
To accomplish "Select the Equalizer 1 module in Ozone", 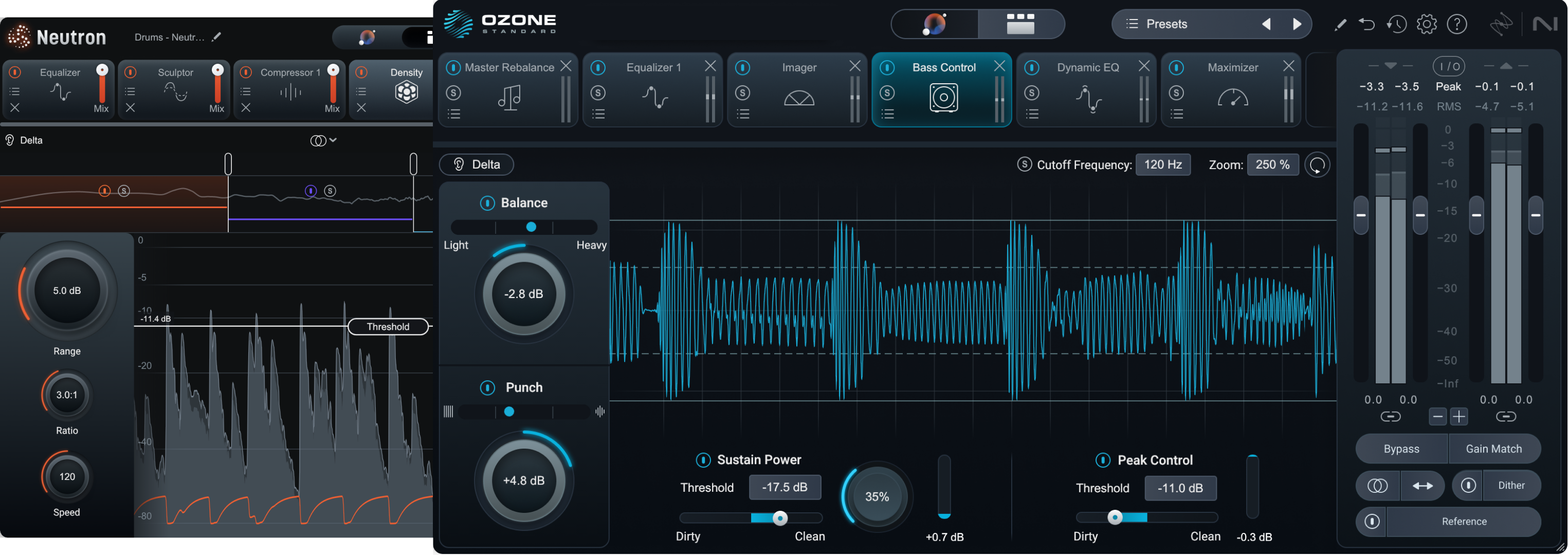I will coord(653,89).
